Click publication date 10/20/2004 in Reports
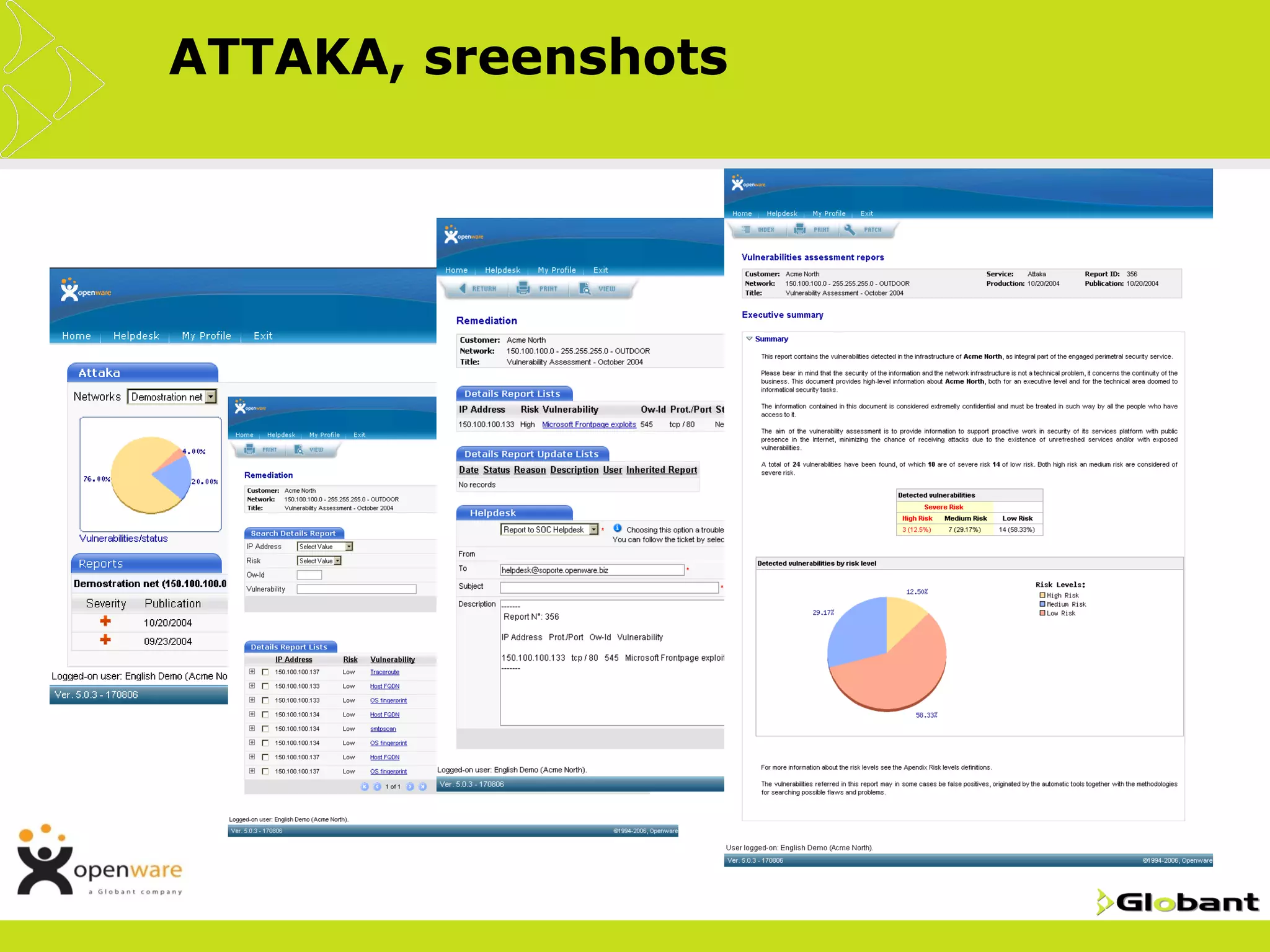Image resolution: width=1270 pixels, height=952 pixels. [x=168, y=623]
